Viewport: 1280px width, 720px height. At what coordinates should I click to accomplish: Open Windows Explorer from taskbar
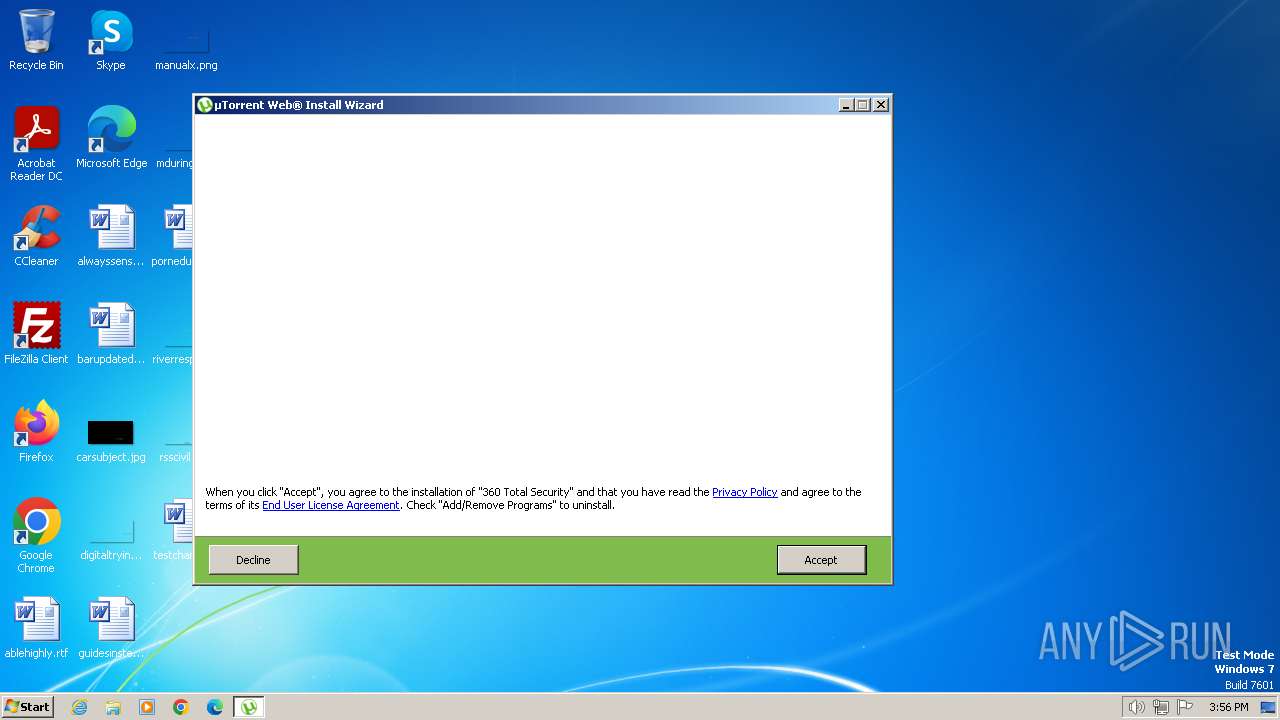(x=113, y=707)
